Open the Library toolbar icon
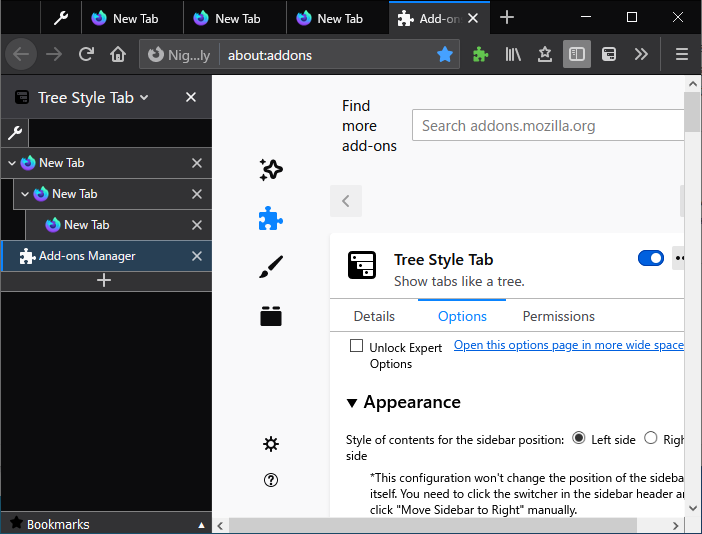The height and width of the screenshot is (534, 702). (x=513, y=55)
